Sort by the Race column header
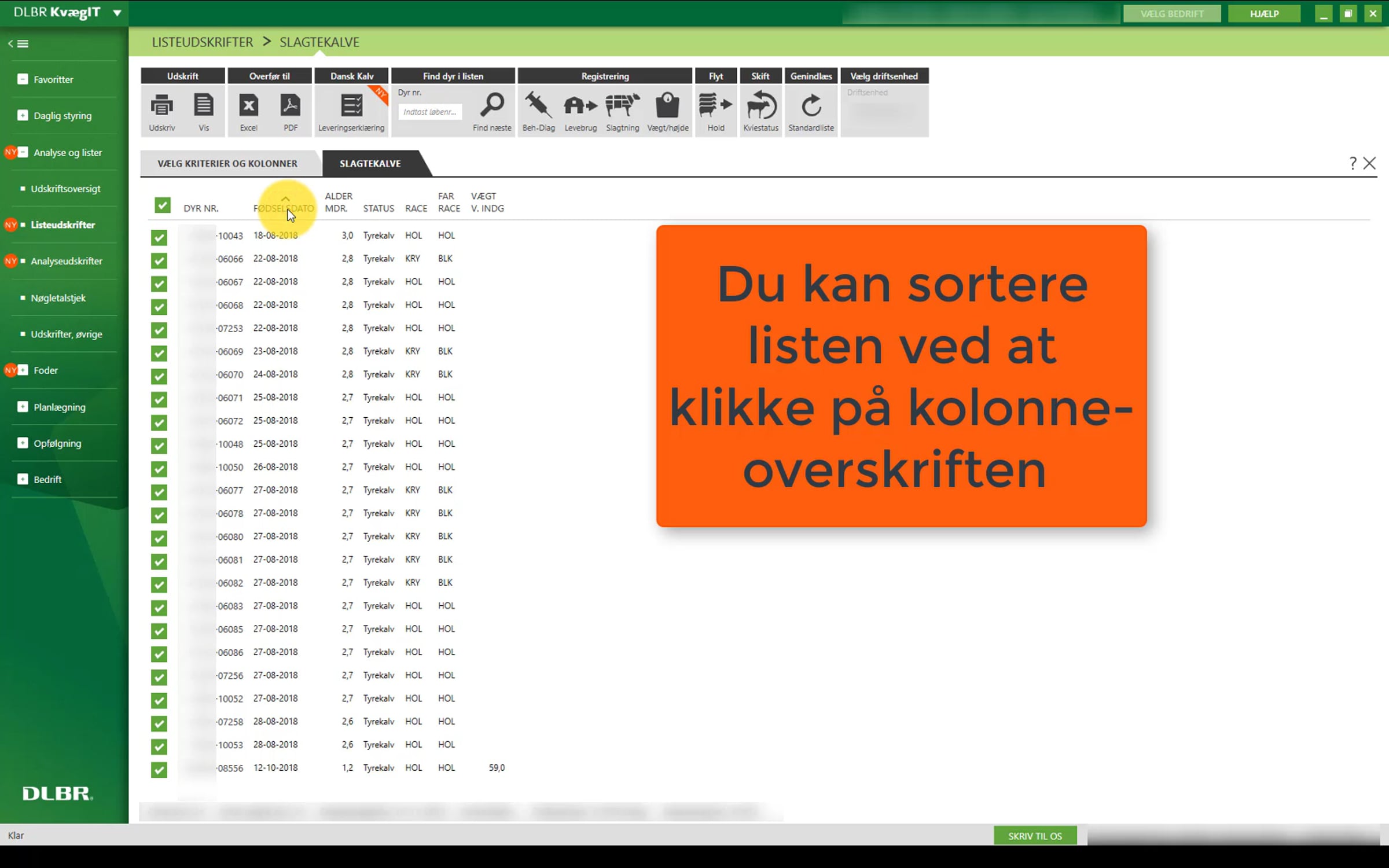 click(416, 208)
